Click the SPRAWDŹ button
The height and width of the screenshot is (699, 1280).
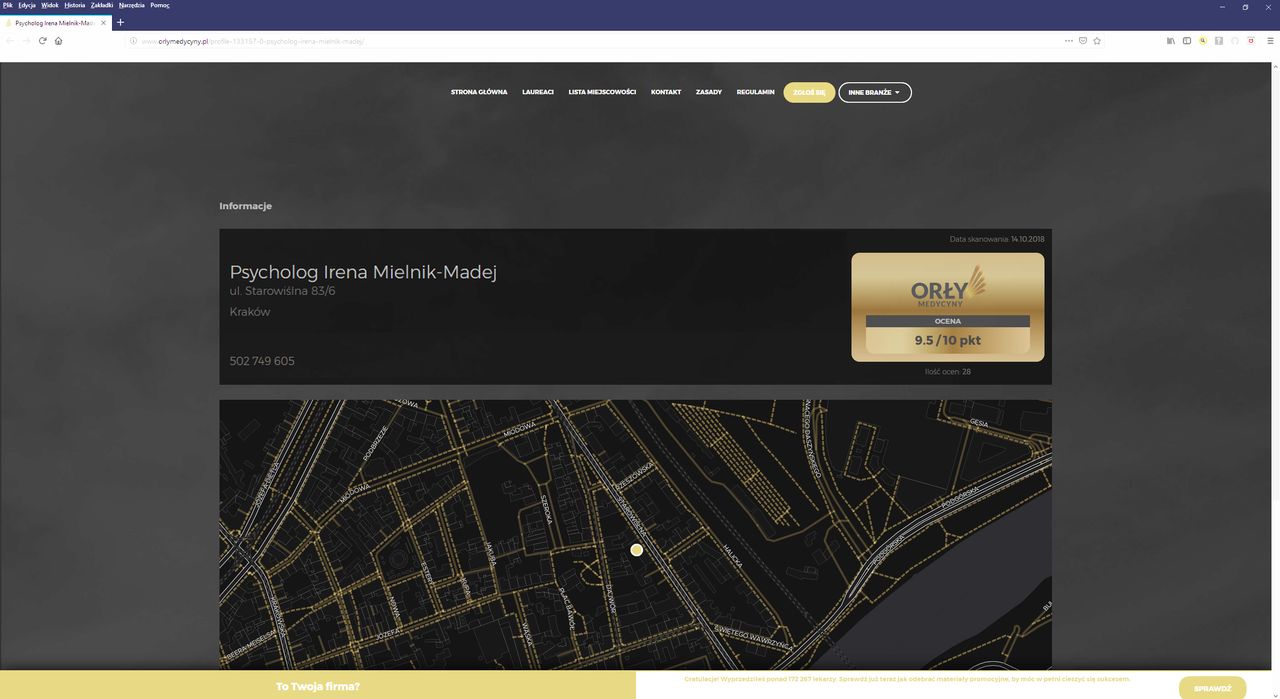(x=1212, y=688)
